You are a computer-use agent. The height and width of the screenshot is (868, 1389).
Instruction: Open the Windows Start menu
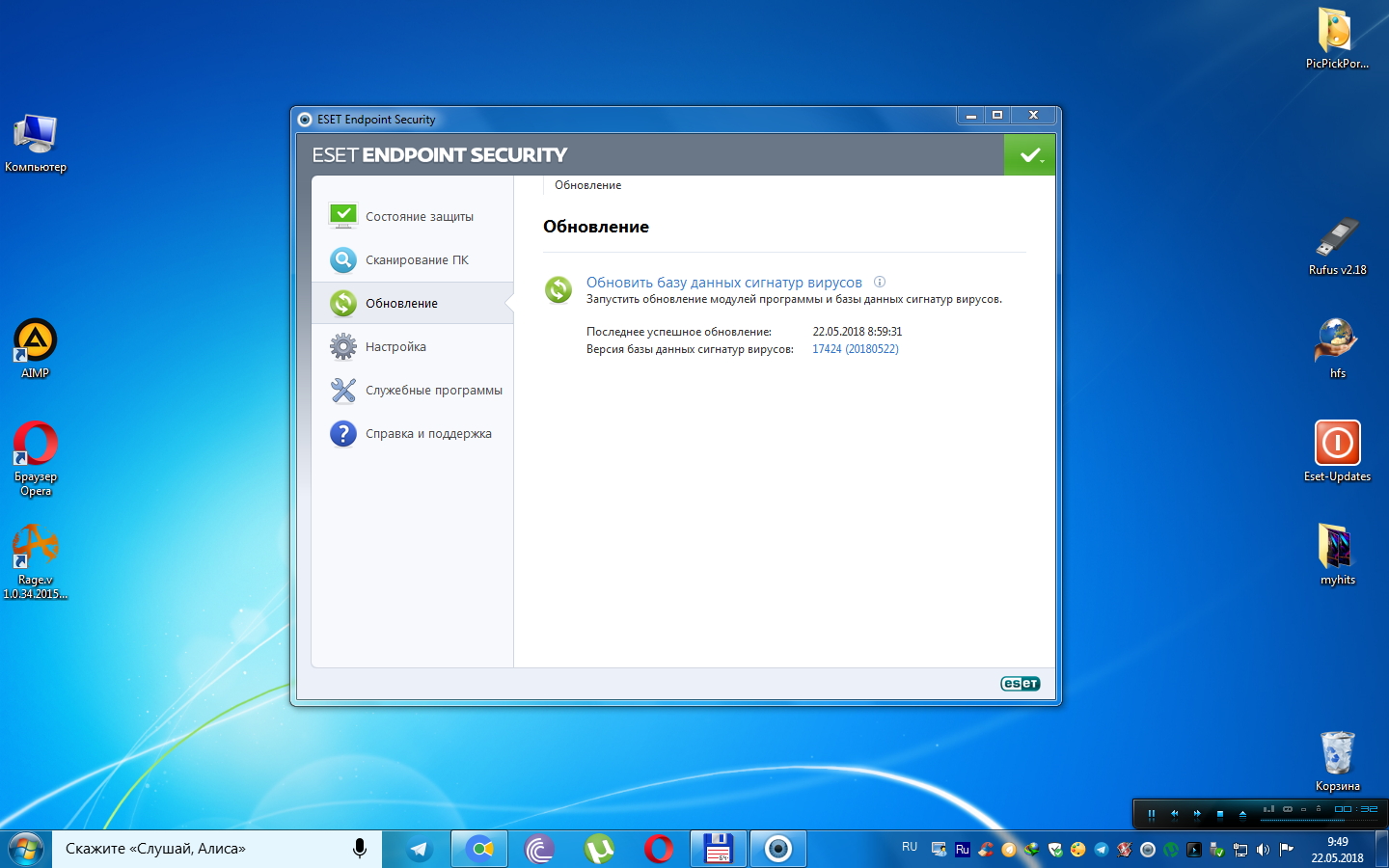pos(25,850)
